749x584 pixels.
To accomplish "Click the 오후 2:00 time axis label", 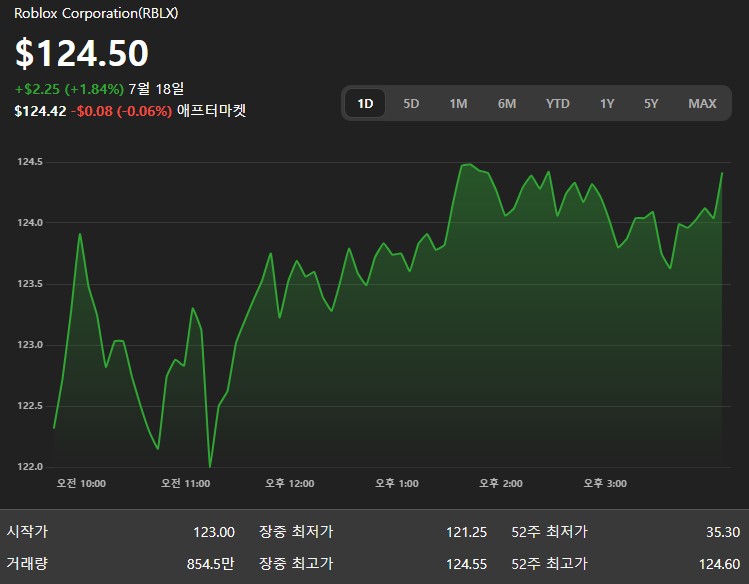I will pos(501,483).
